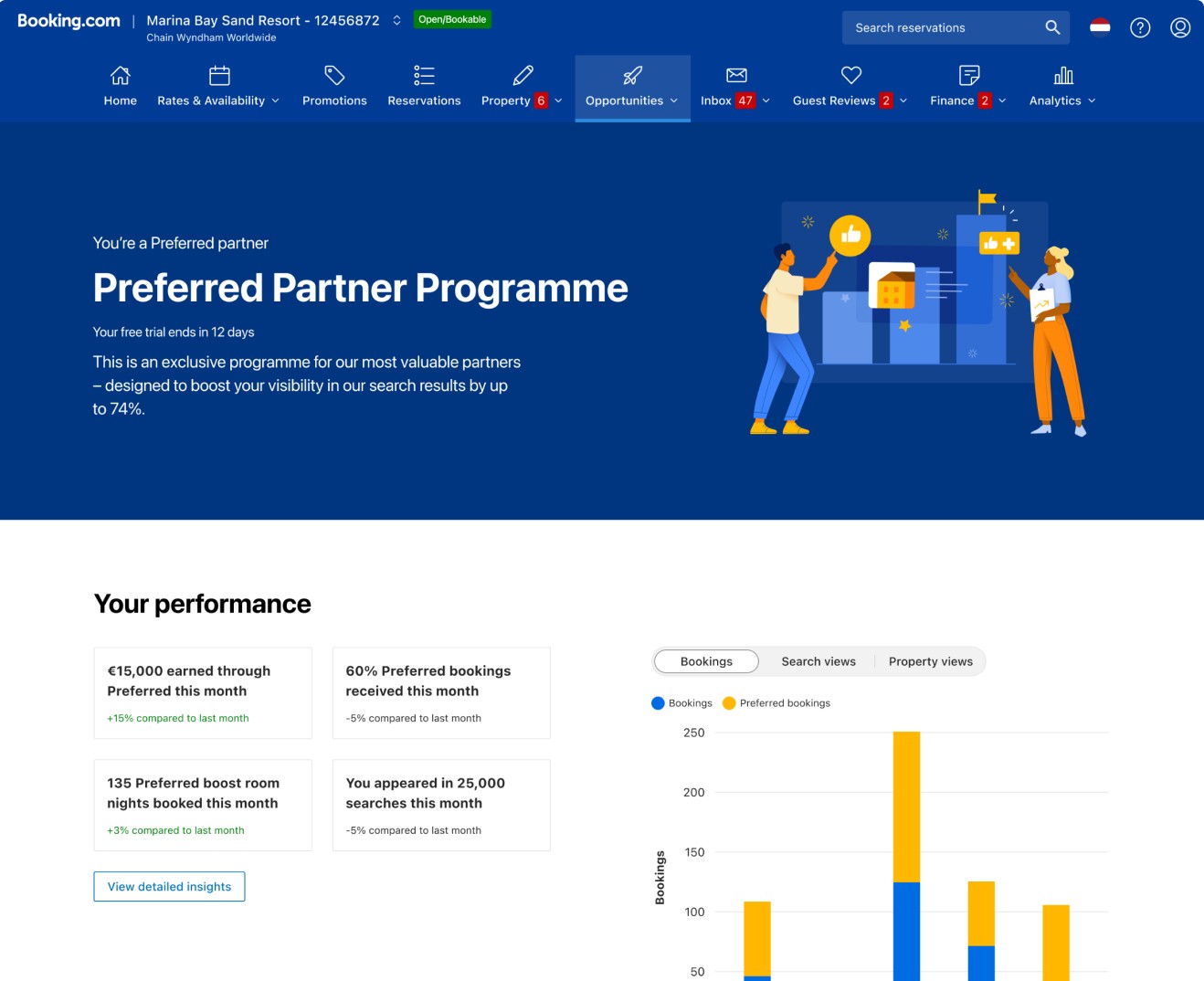Expand the Property menu chevron

[558, 100]
